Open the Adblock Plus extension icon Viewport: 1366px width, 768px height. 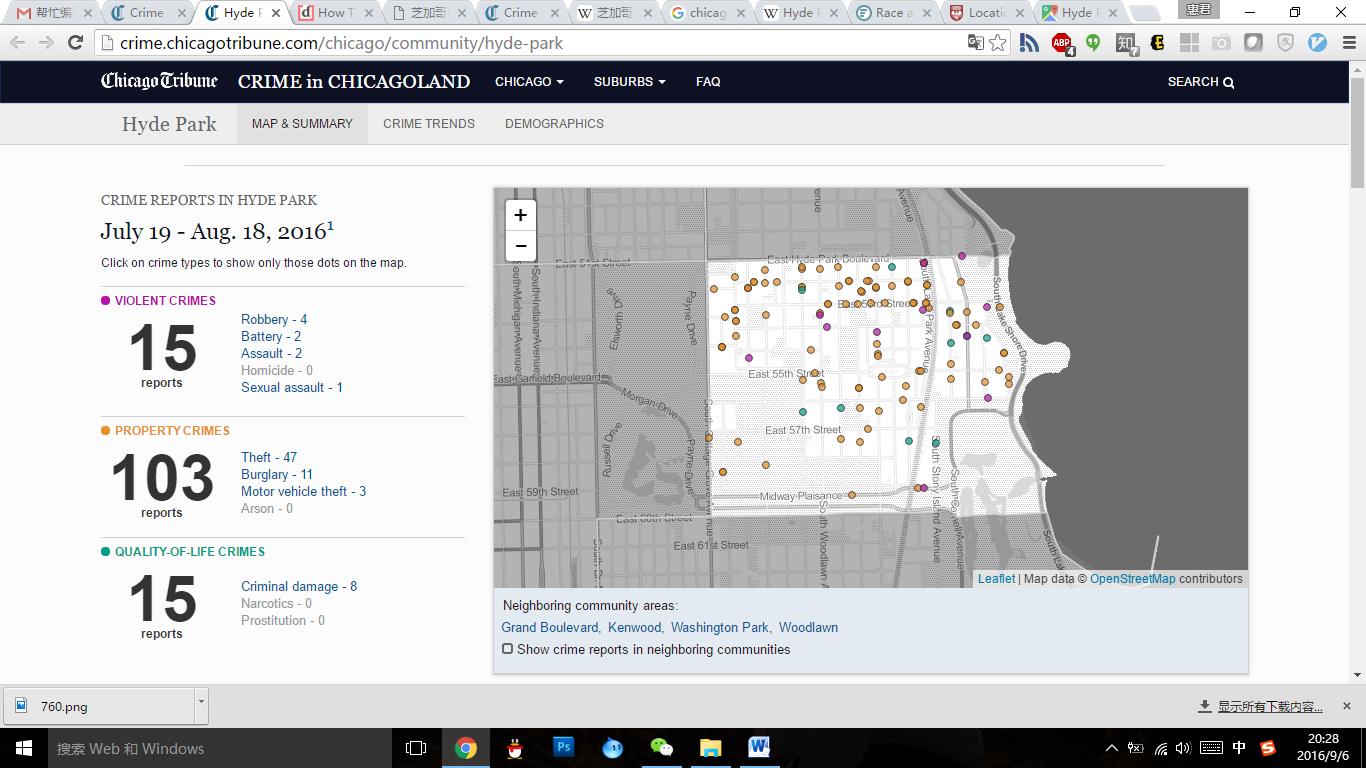[1061, 43]
